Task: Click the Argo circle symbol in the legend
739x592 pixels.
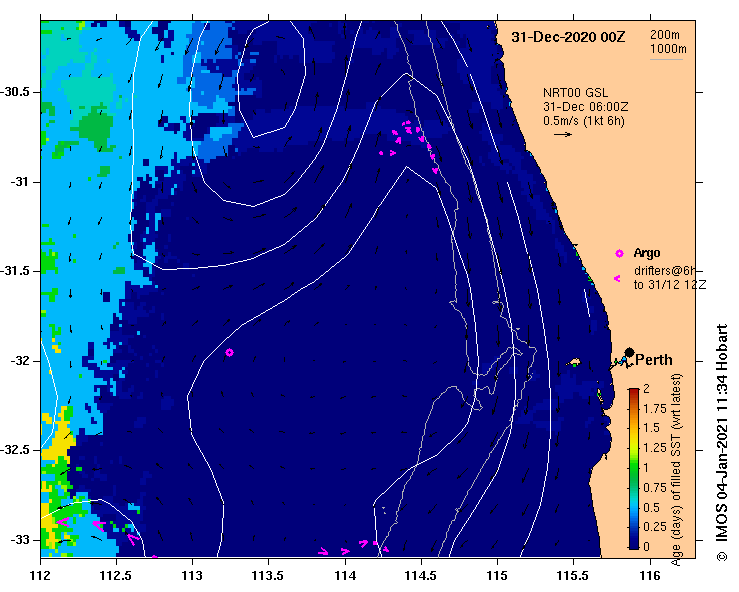Action: (x=619, y=254)
